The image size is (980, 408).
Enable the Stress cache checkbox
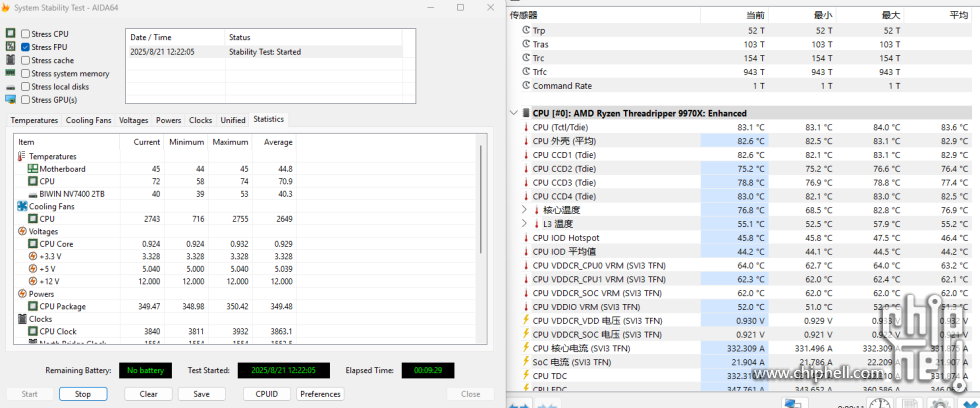(x=26, y=60)
